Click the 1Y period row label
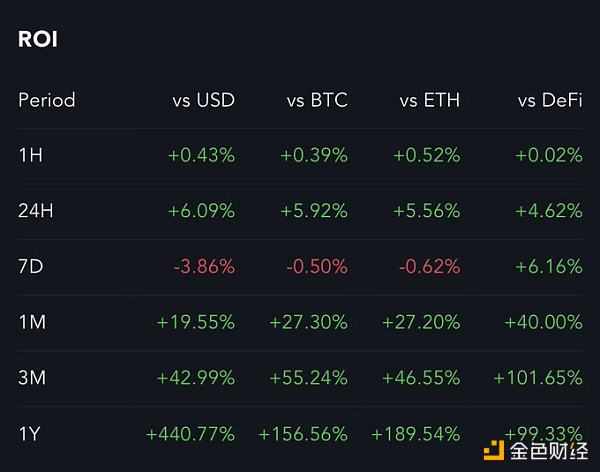The width and height of the screenshot is (600, 472). (30, 434)
